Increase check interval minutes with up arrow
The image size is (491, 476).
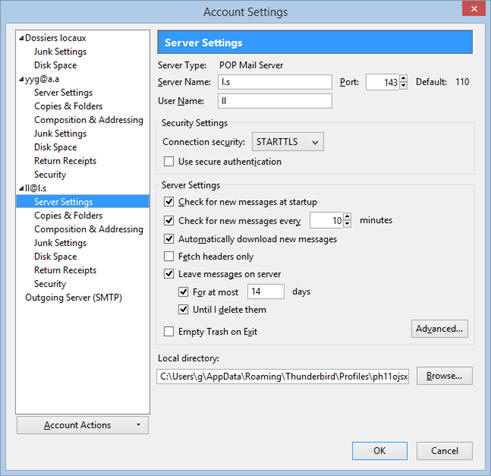coord(347,217)
